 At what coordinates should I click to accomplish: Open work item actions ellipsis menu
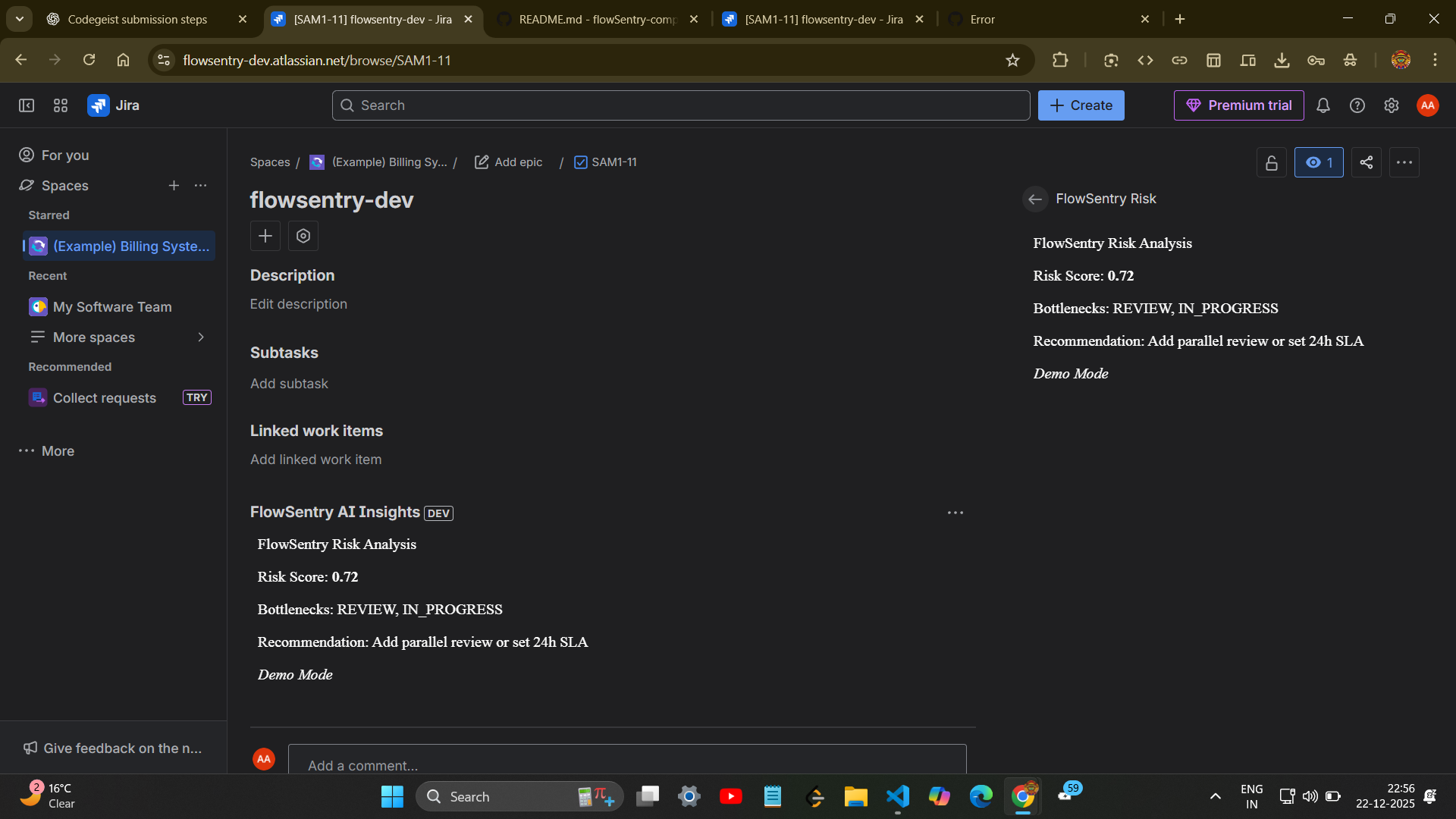coord(1404,162)
